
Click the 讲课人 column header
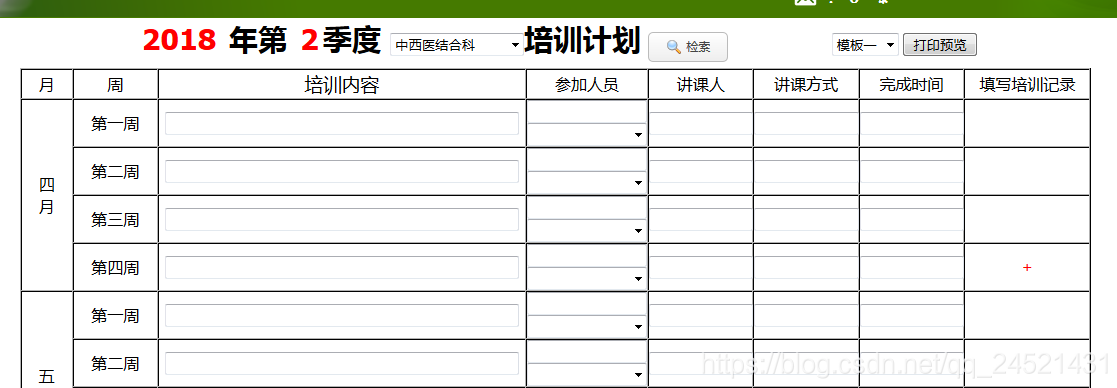tap(701, 85)
